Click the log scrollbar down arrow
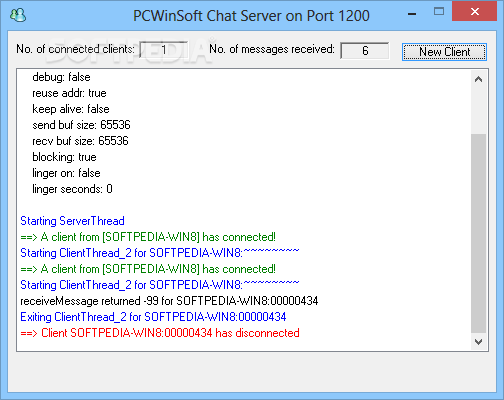The height and width of the screenshot is (400, 504). pyautogui.click(x=479, y=342)
